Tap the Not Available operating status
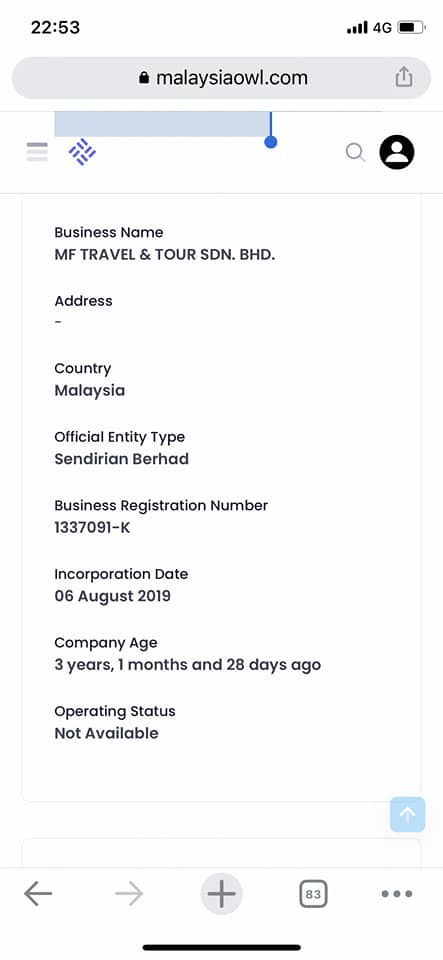Image resolution: width=443 pixels, height=960 pixels. tap(106, 733)
